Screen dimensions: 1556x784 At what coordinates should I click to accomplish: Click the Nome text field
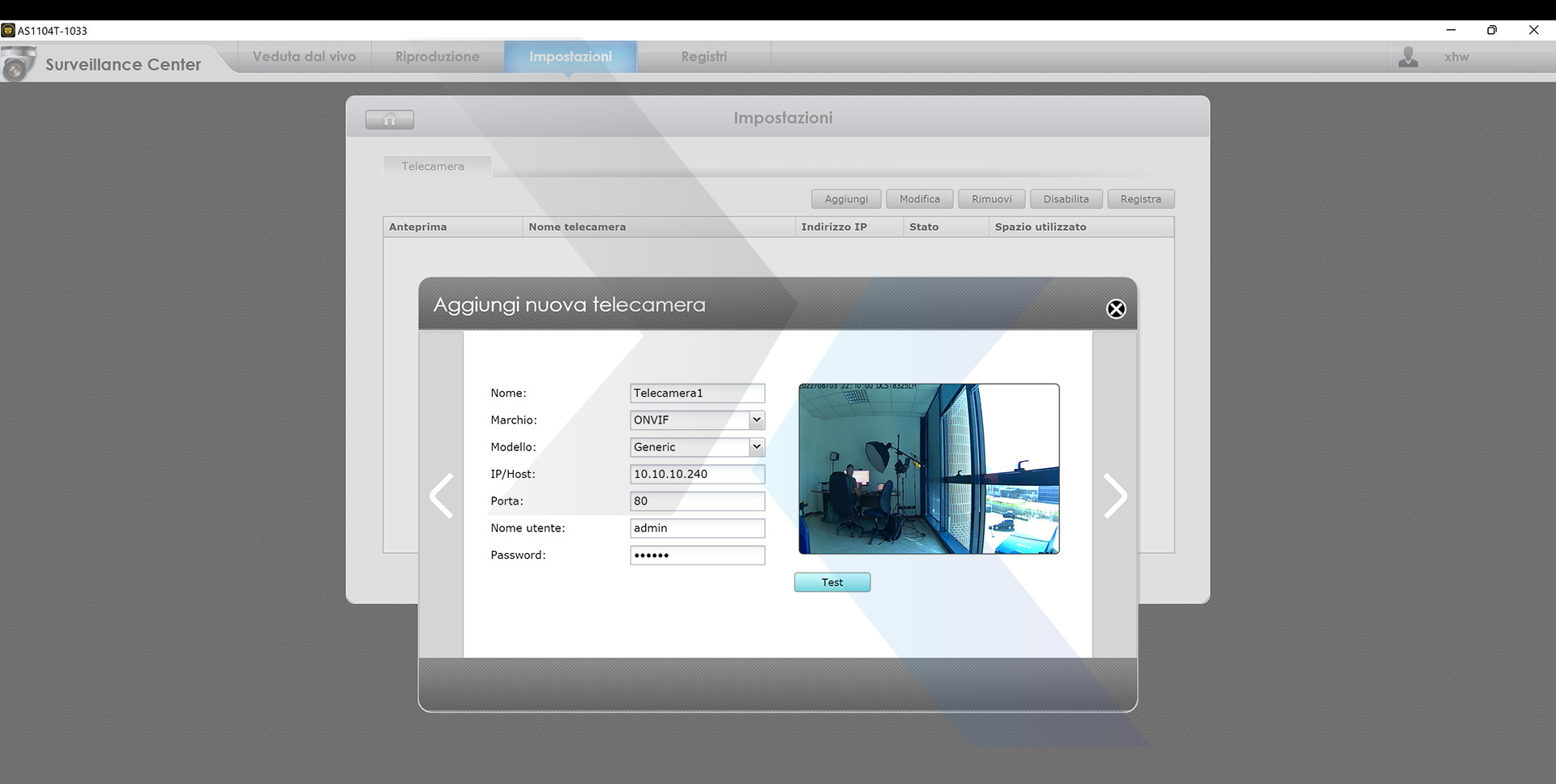pyautogui.click(x=697, y=393)
